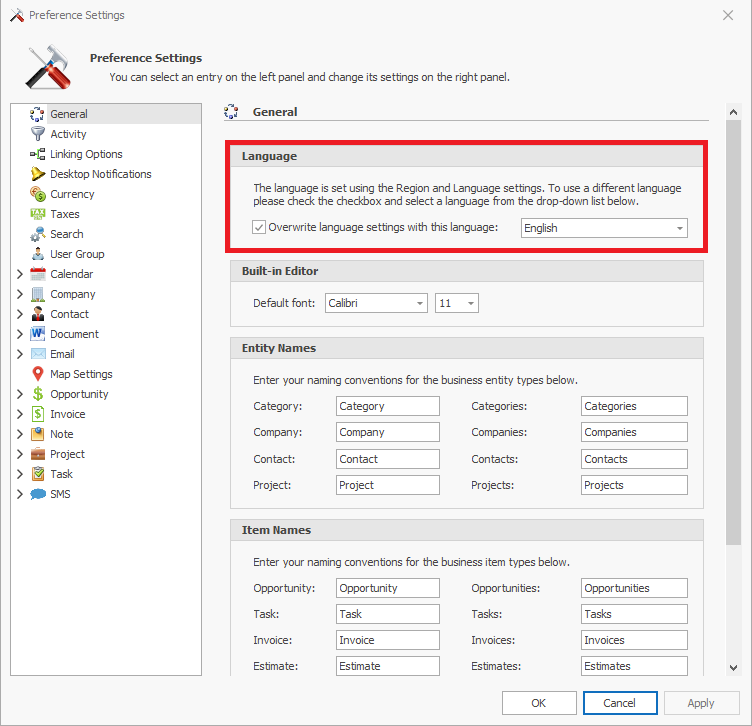Screen dimensions: 752x726
Task: Click the Category entity name field
Action: click(x=387, y=406)
